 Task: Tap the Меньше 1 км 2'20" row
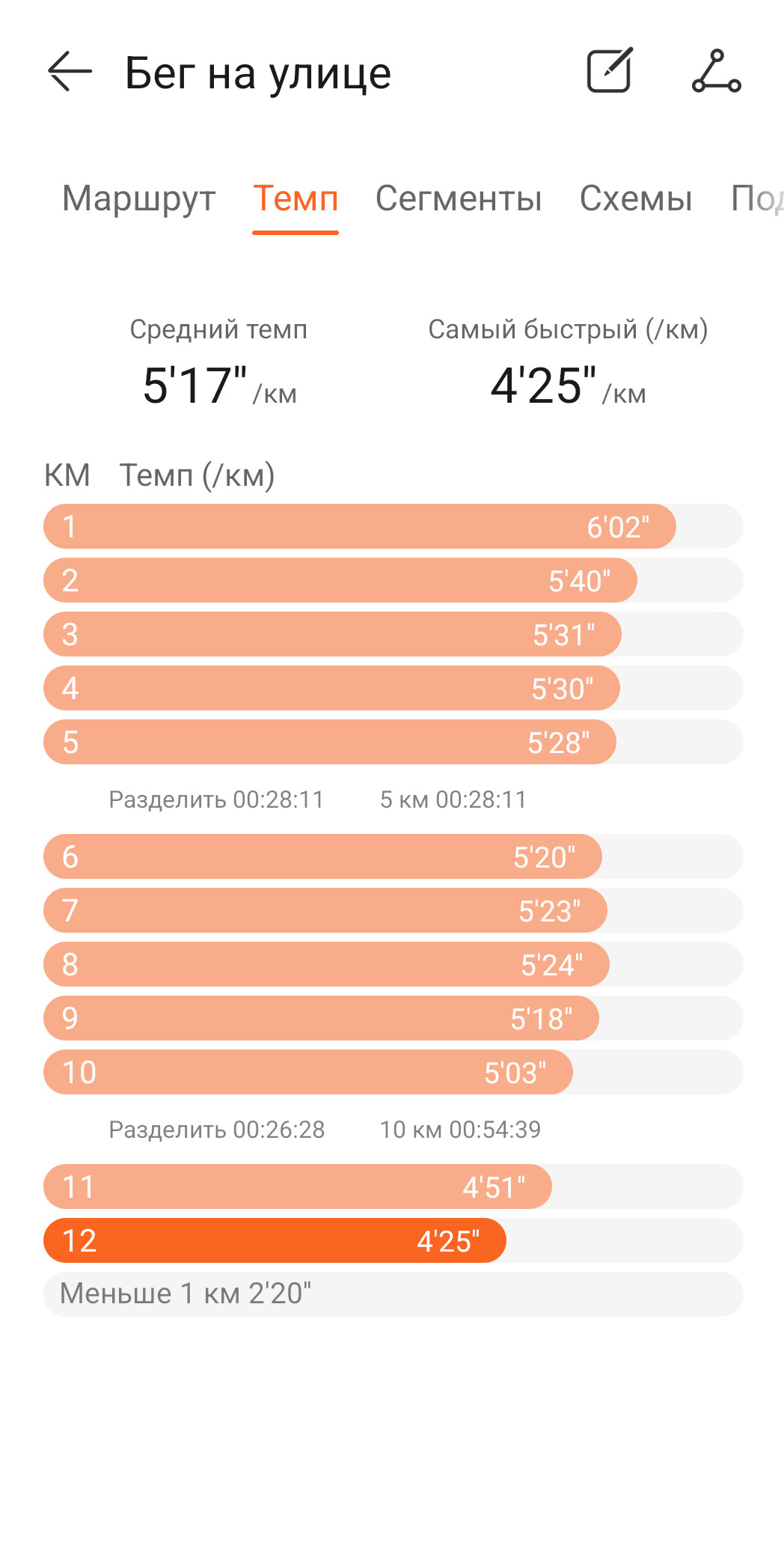pyautogui.click(x=393, y=1294)
